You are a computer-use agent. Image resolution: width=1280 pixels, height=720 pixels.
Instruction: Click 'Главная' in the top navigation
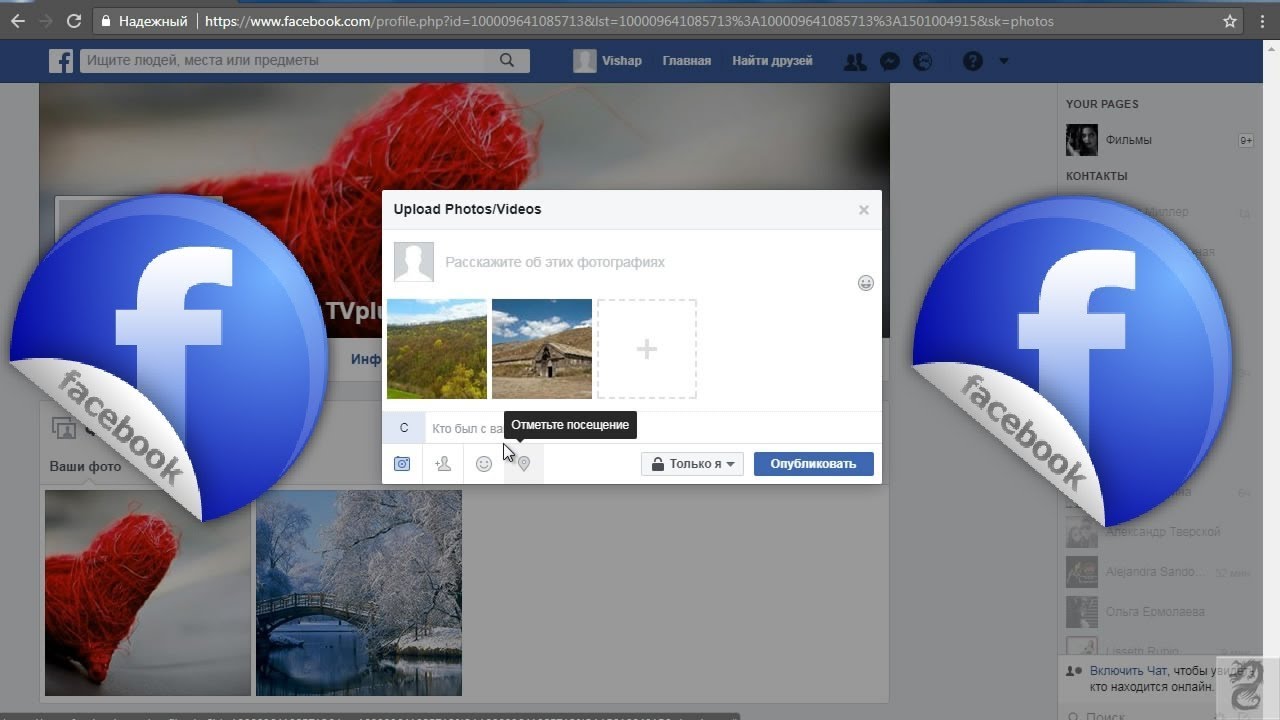point(686,61)
